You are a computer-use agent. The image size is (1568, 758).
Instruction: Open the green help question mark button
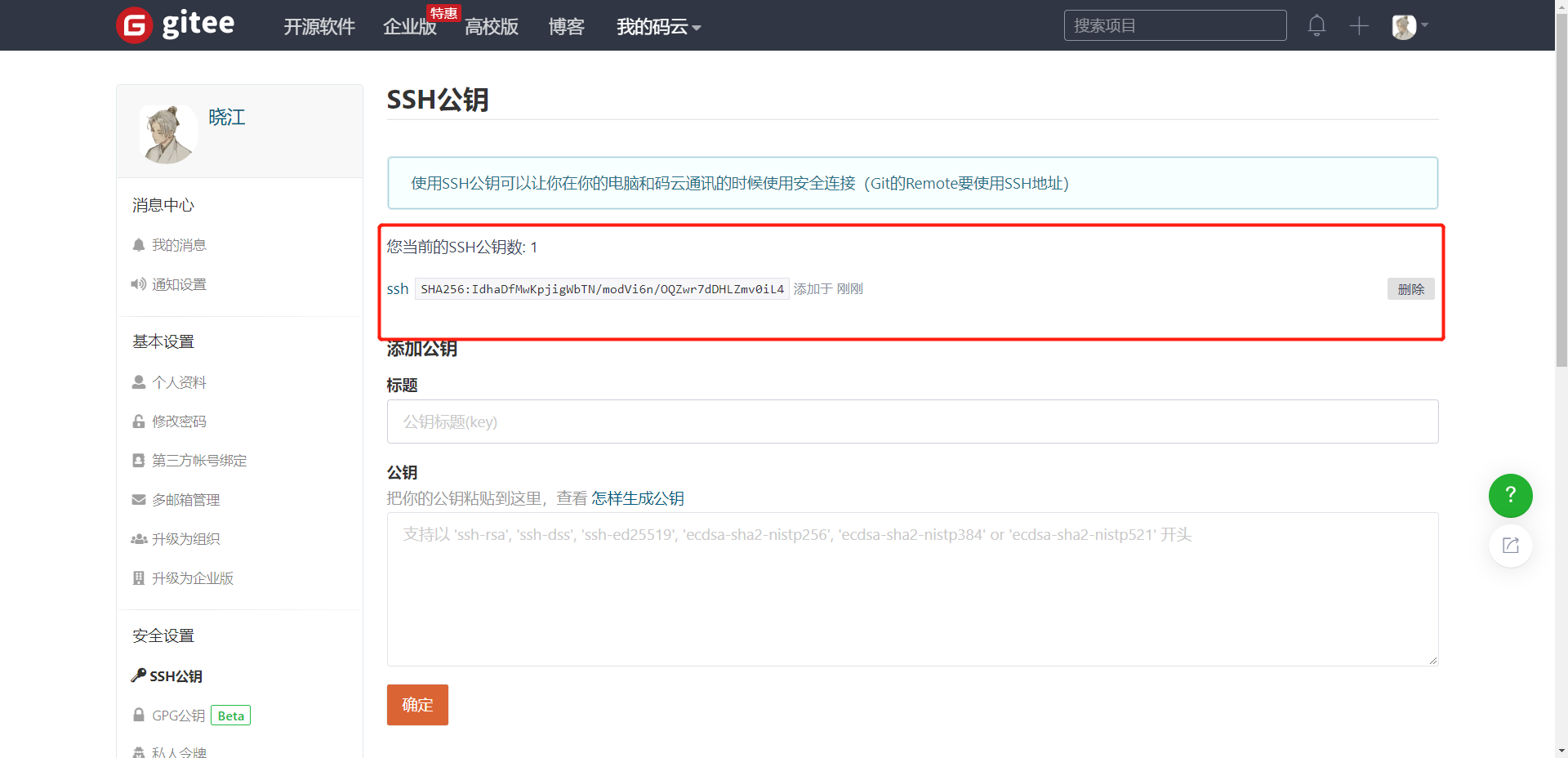[1510, 496]
